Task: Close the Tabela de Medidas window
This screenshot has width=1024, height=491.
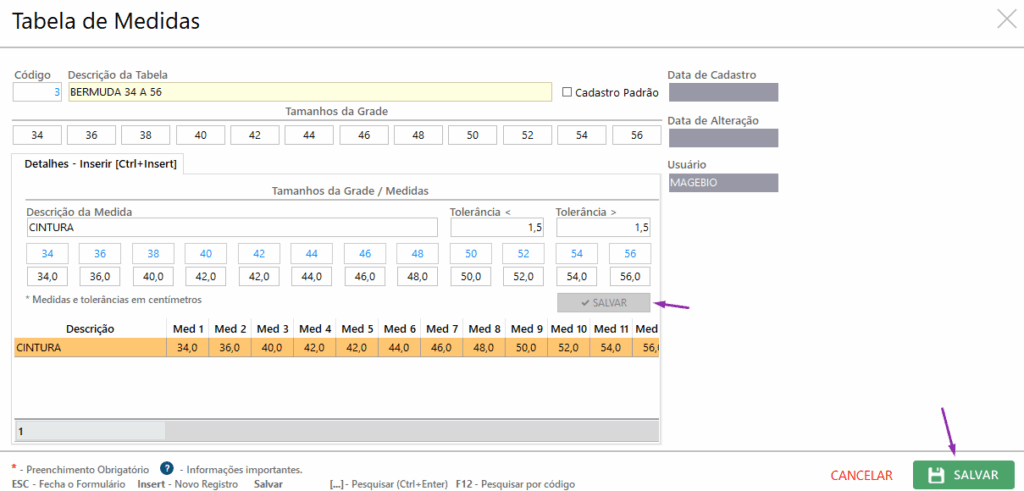Action: [1006, 18]
